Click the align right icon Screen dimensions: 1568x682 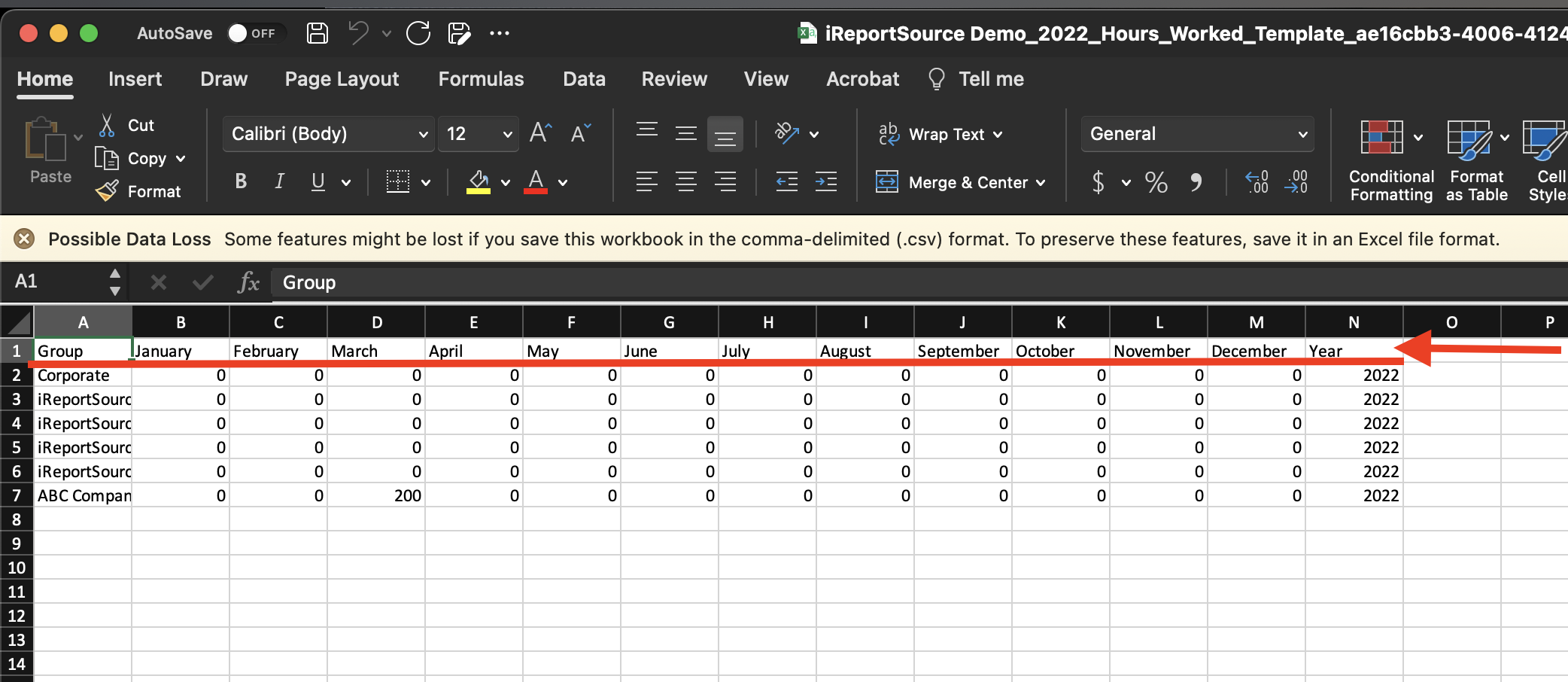[x=725, y=181]
